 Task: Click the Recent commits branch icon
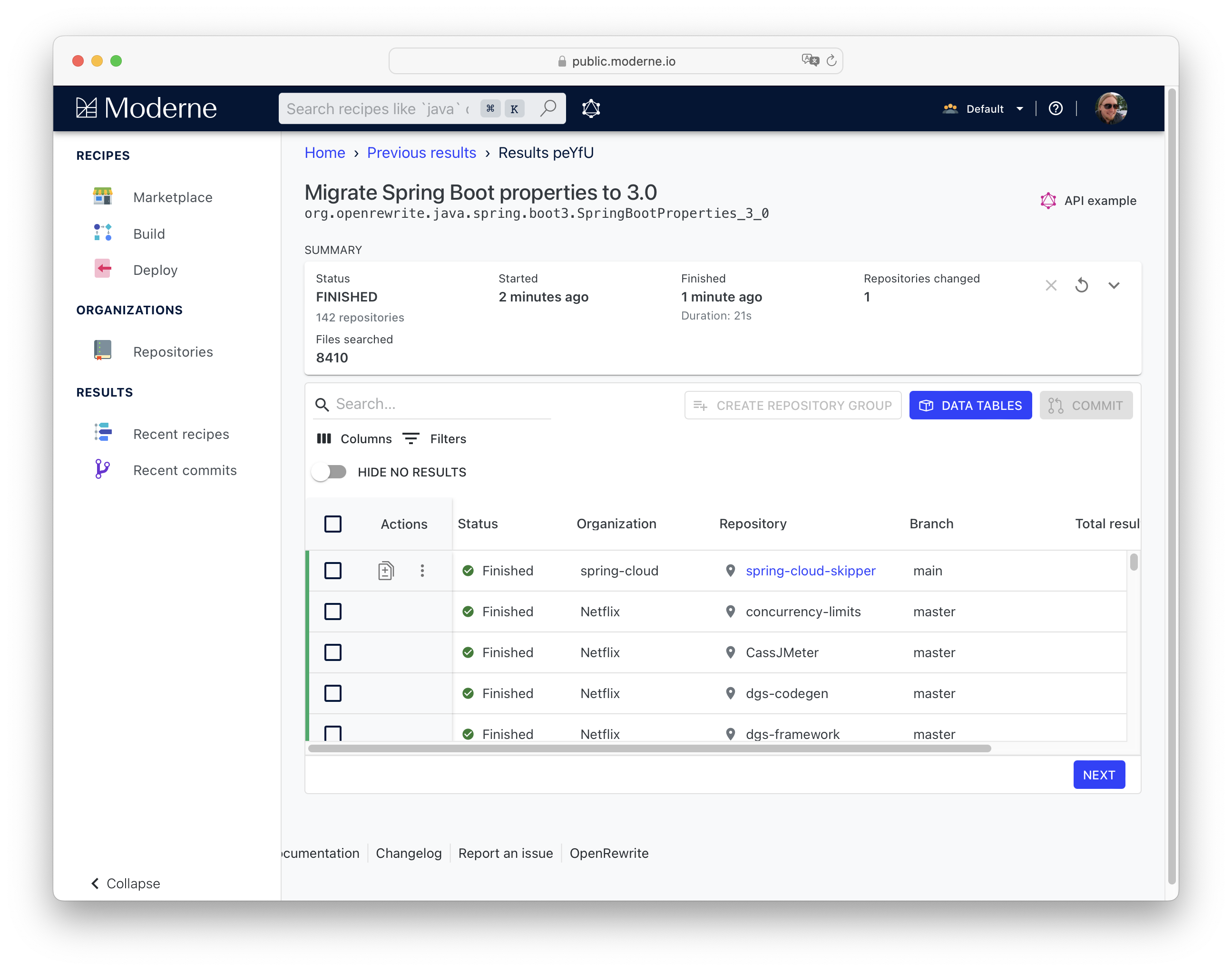point(102,469)
